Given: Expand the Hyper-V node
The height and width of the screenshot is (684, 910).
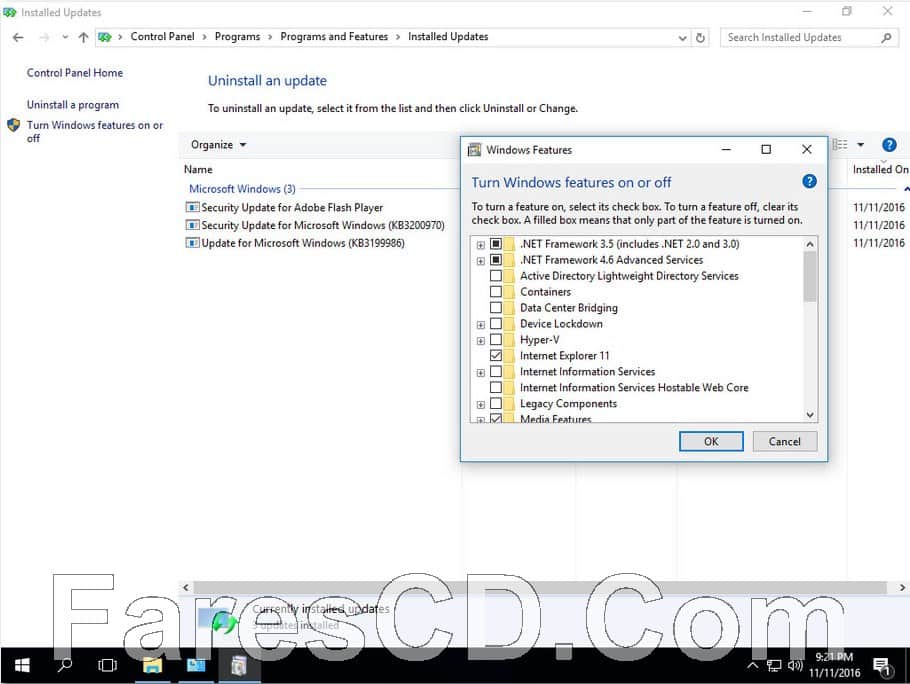Looking at the screenshot, I should pyautogui.click(x=481, y=341).
